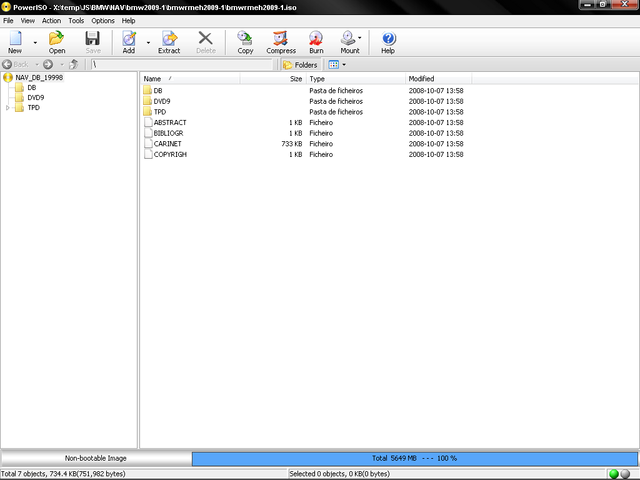This screenshot has height=480, width=640.
Task: Click the Compress toolbar icon
Action: [281, 42]
